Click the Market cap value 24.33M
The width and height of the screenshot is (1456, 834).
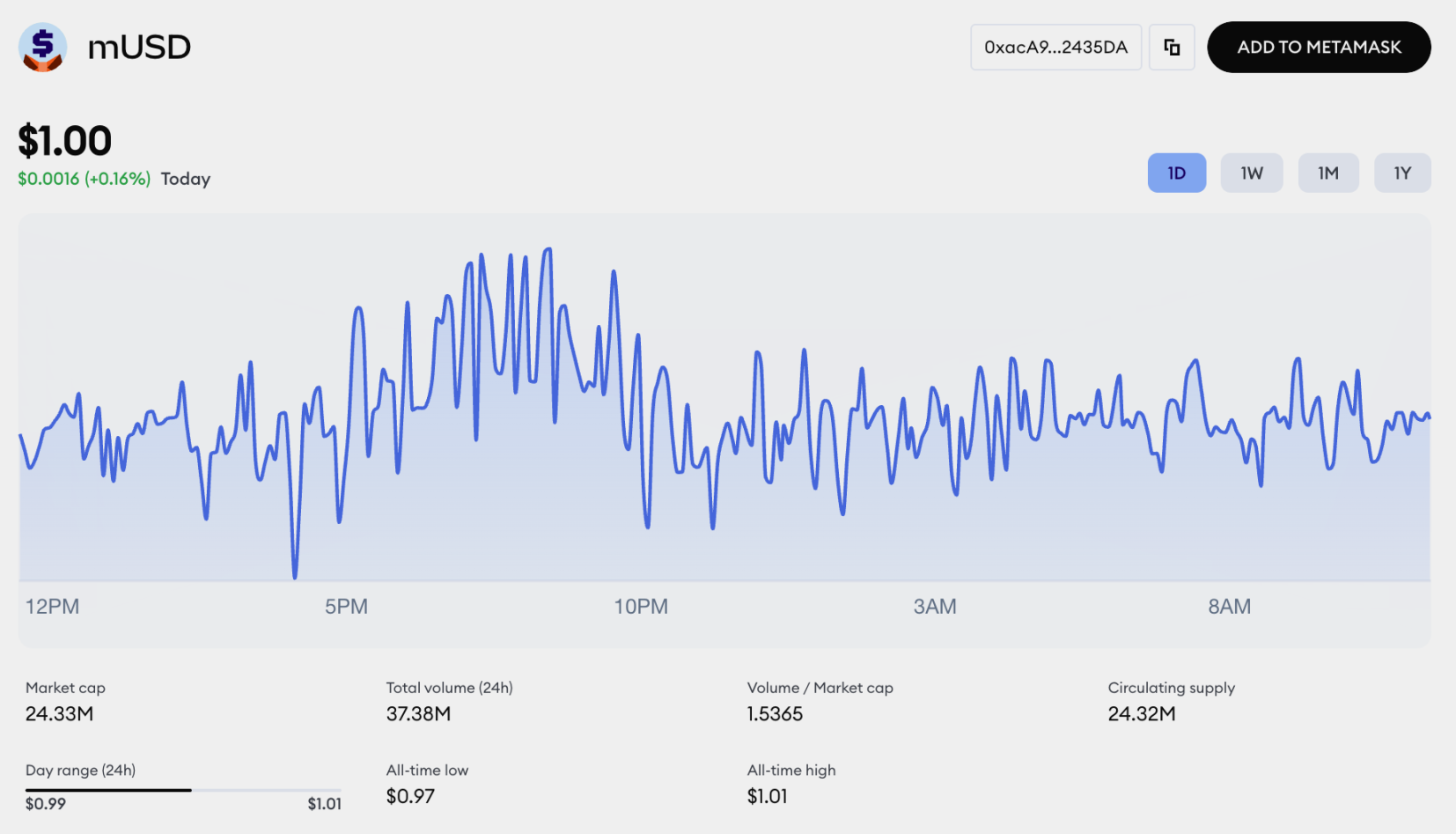coord(60,714)
